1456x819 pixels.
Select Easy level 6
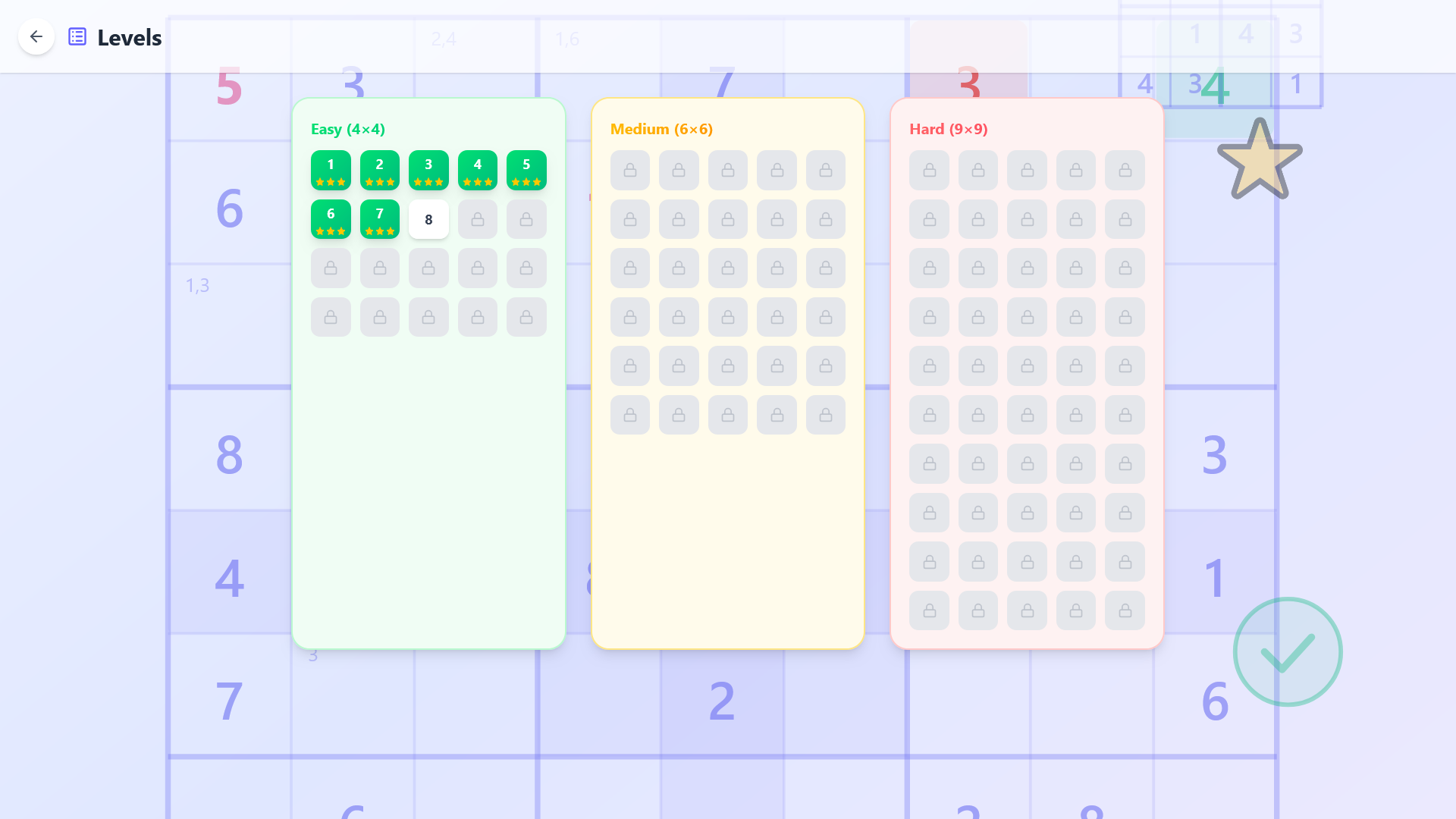pos(330,219)
